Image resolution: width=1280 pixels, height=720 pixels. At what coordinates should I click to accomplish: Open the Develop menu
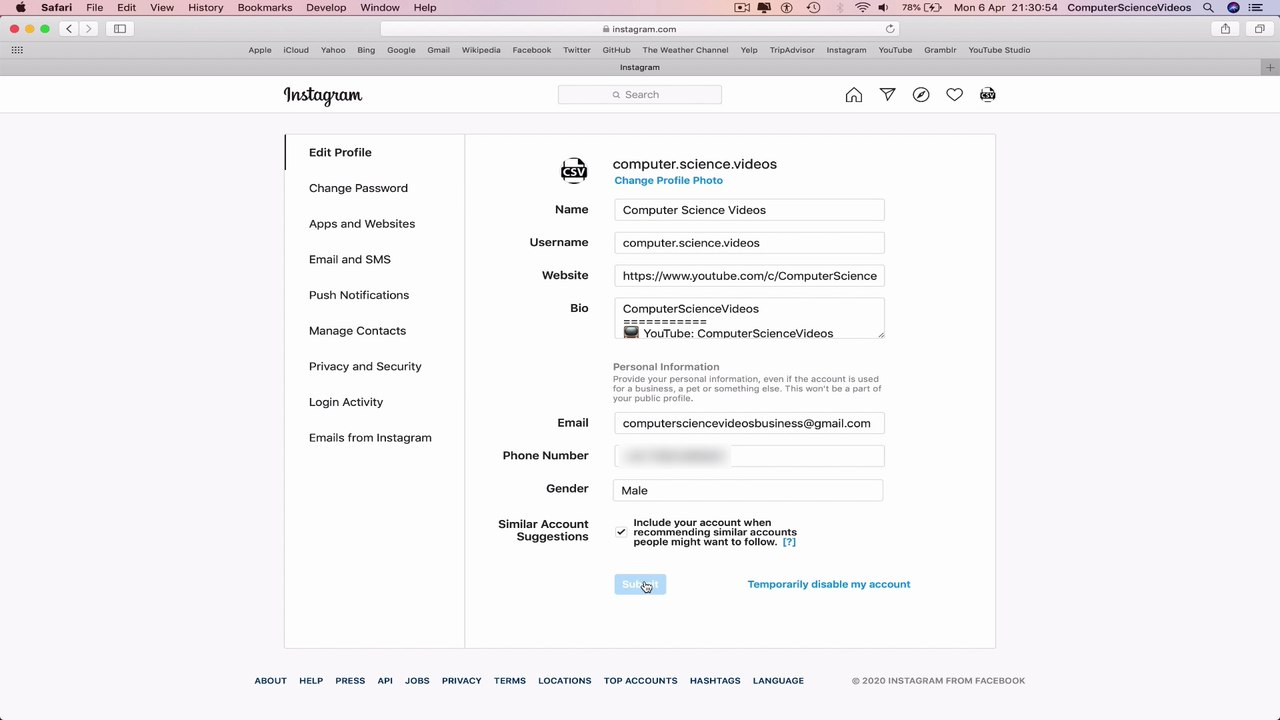[x=326, y=8]
